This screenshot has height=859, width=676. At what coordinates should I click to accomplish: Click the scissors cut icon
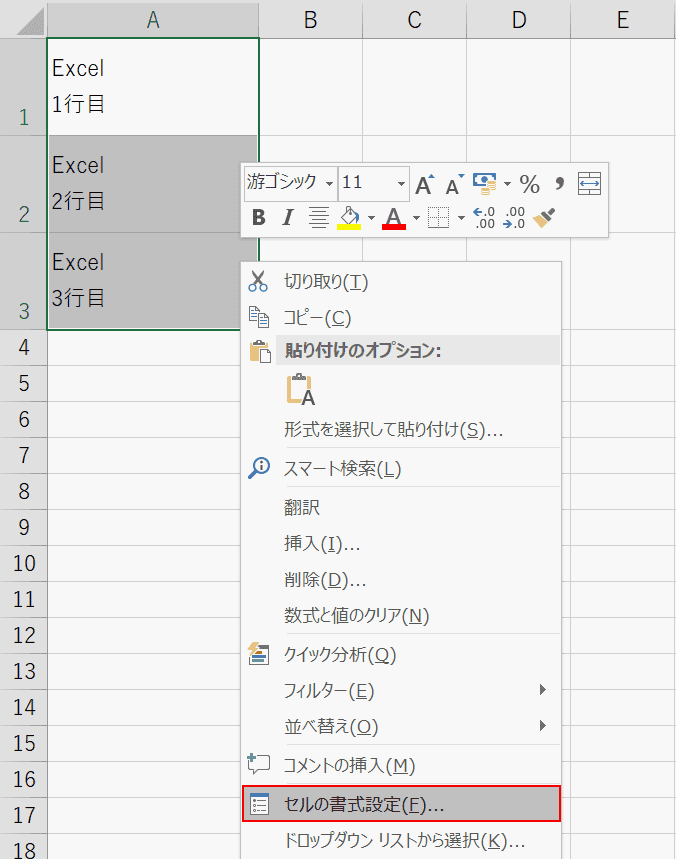click(258, 281)
